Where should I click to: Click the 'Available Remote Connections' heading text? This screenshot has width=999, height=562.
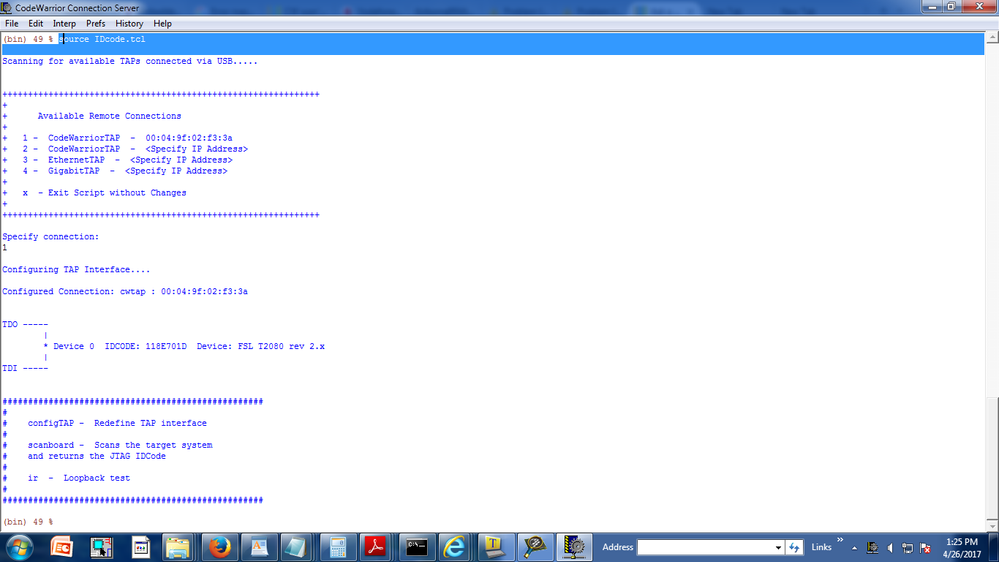pyautogui.click(x=110, y=116)
